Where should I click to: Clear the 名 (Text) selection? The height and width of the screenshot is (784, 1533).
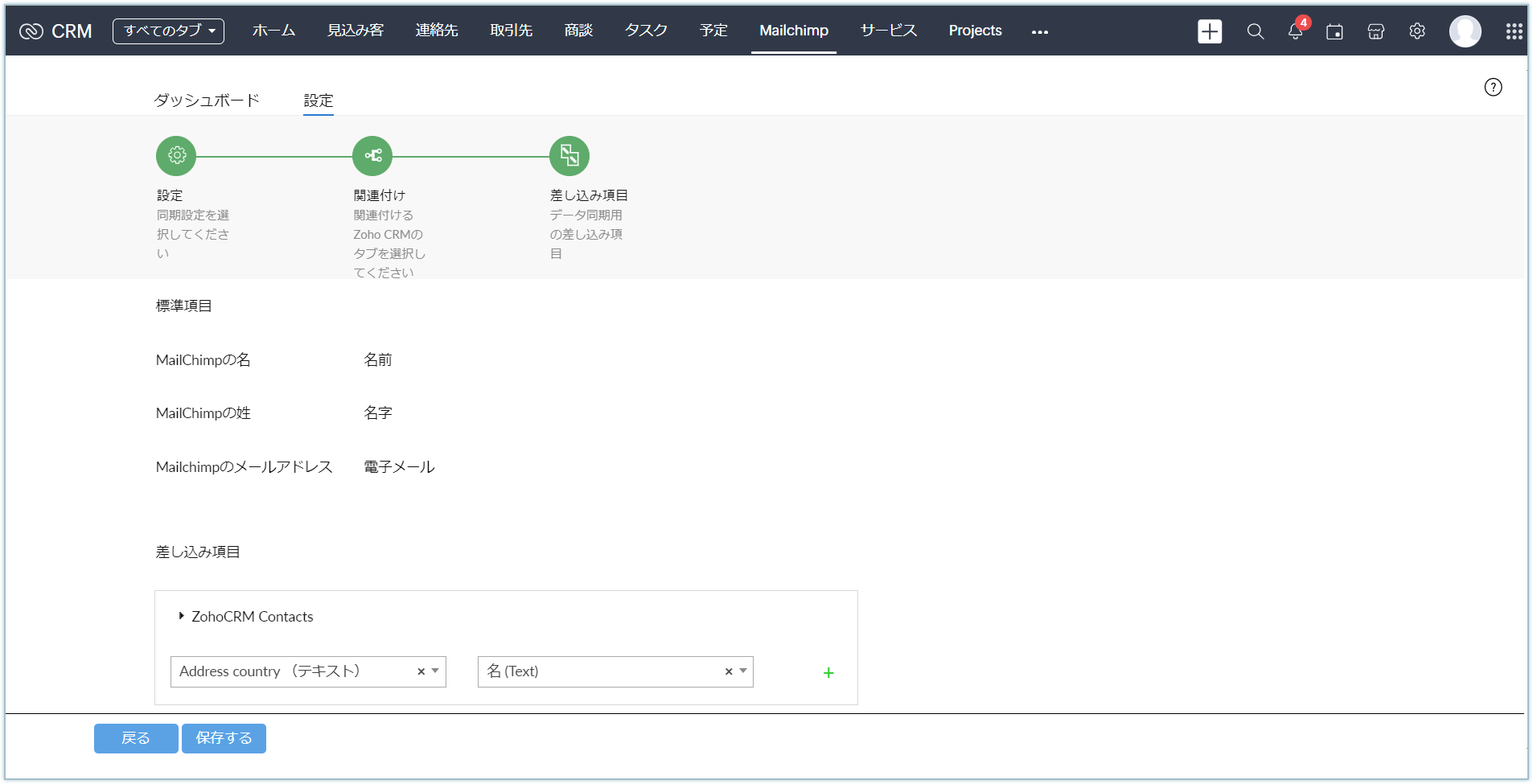pyautogui.click(x=729, y=671)
